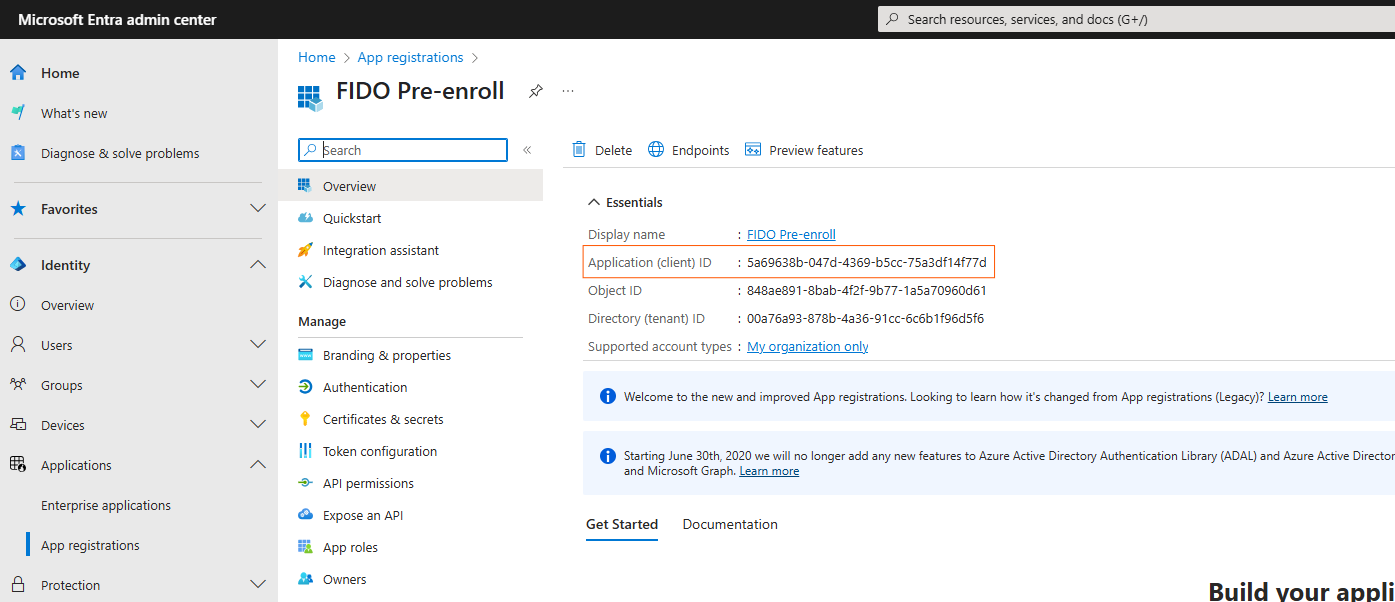This screenshot has width=1395, height=602.
Task: Click the Diagnose & solve problems icon
Action: click(17, 153)
